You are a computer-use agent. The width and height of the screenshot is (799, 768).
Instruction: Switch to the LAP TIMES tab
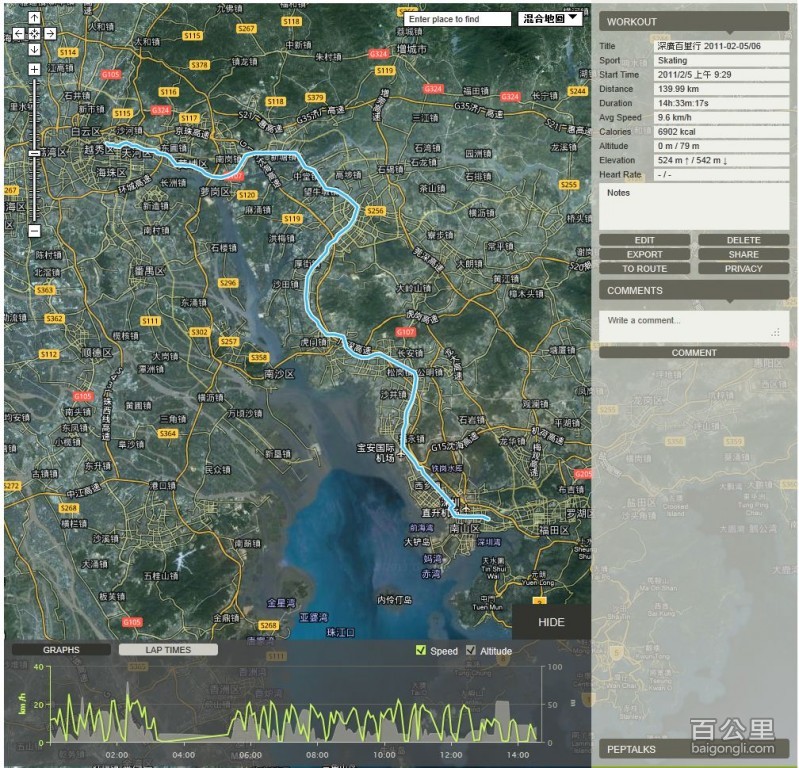click(168, 650)
